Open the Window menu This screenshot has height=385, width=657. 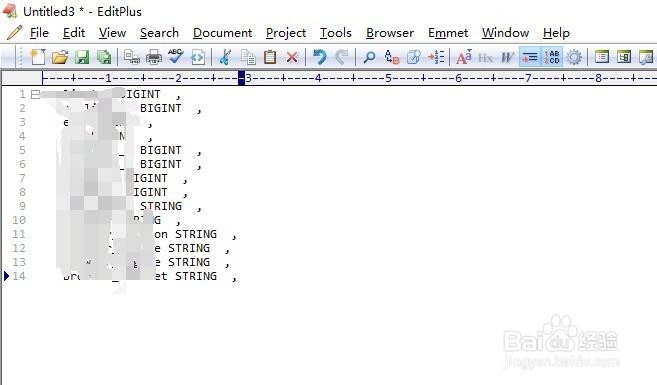(x=505, y=33)
